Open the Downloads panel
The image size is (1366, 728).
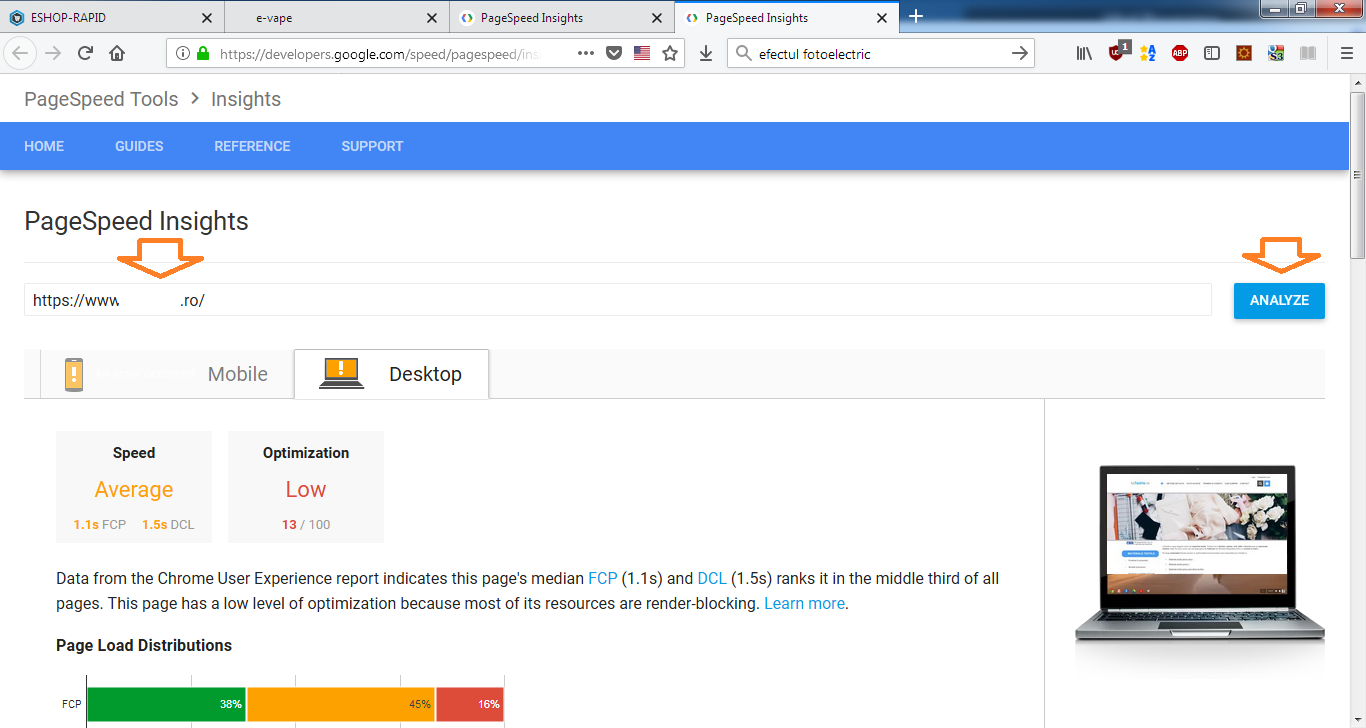(x=706, y=53)
